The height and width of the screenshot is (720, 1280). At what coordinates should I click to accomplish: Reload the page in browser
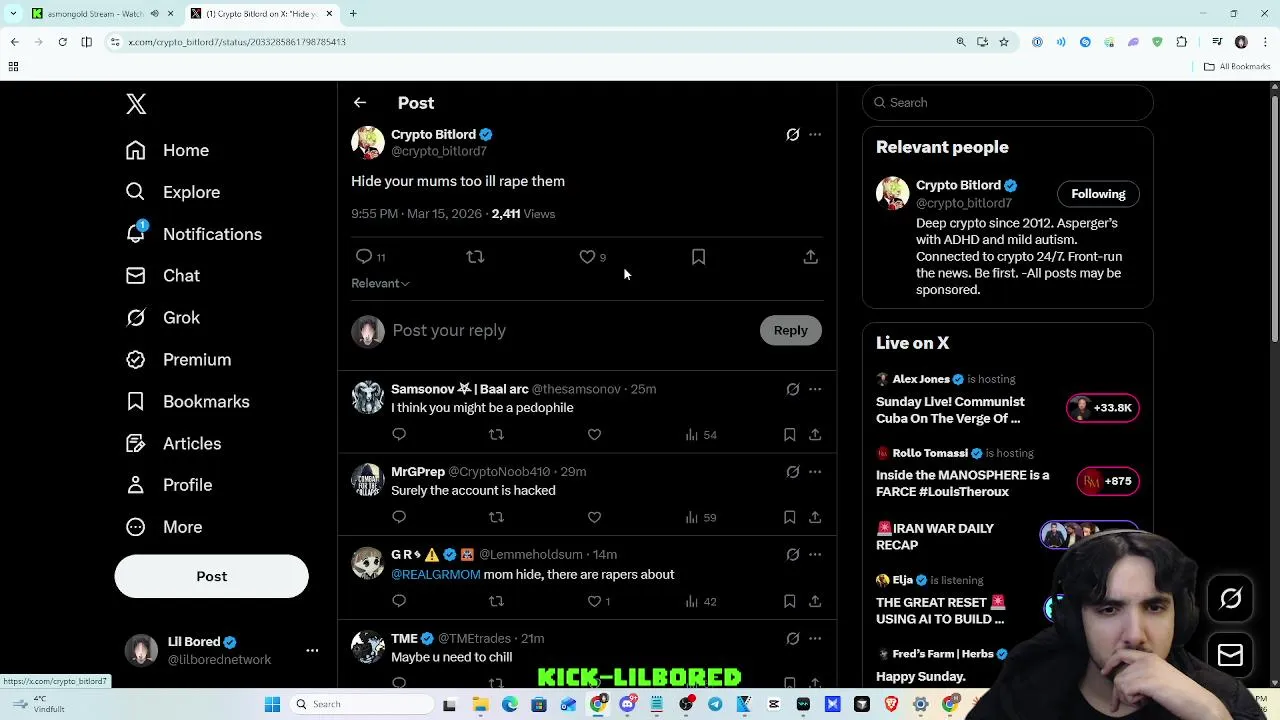coord(62,42)
